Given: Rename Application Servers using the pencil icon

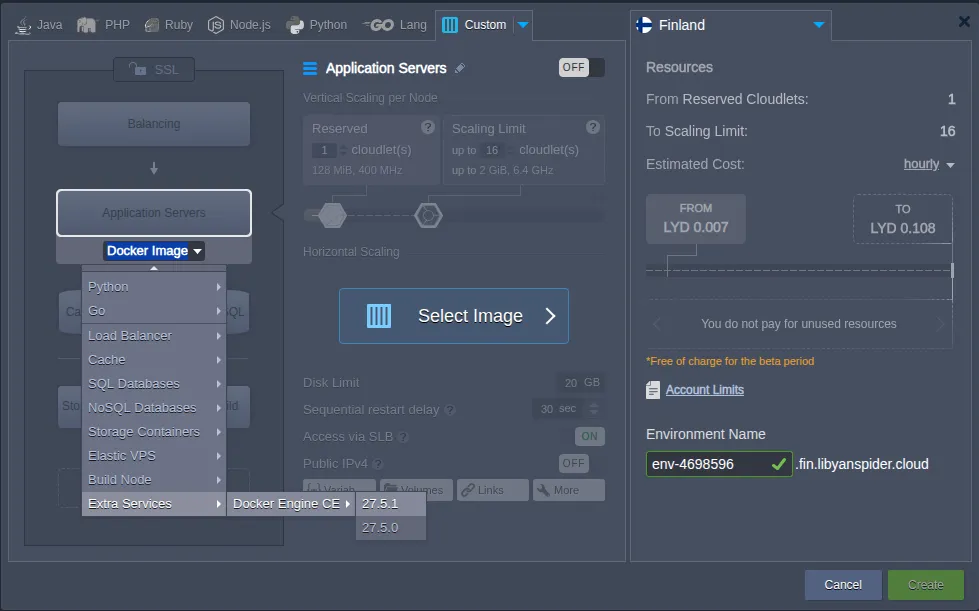Looking at the screenshot, I should click(457, 68).
